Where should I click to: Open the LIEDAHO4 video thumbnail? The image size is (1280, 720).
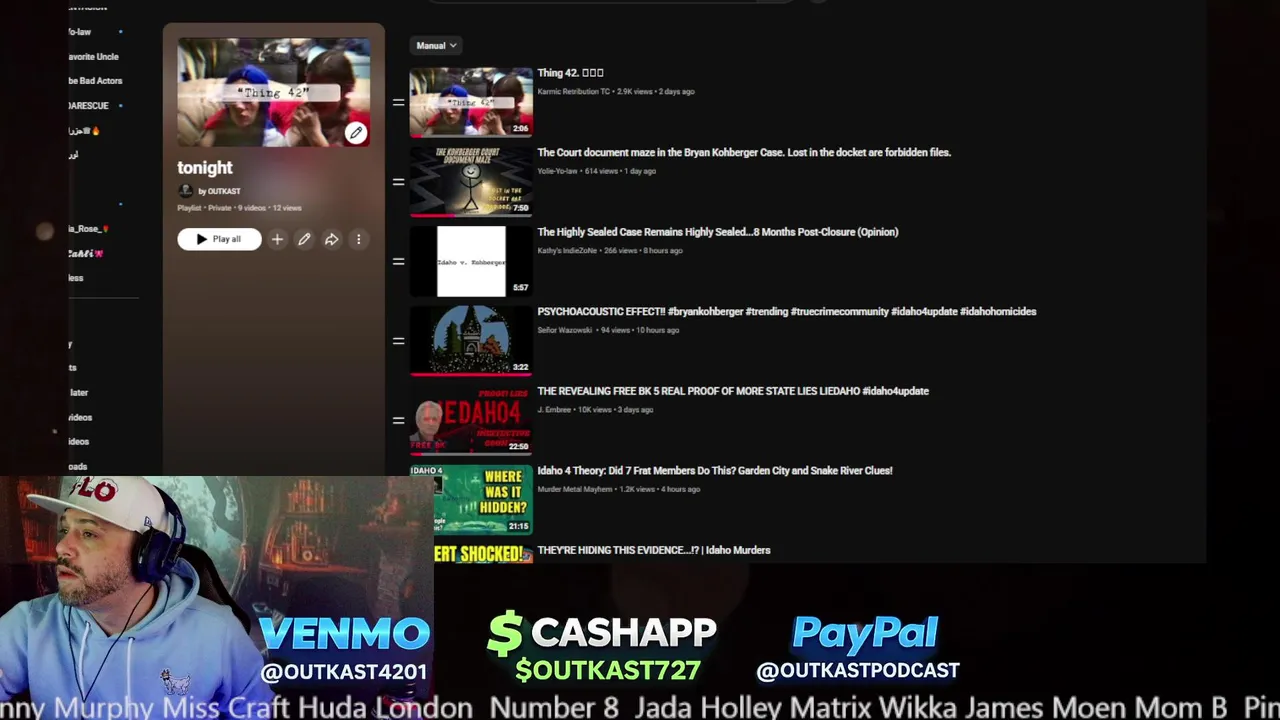coord(471,420)
